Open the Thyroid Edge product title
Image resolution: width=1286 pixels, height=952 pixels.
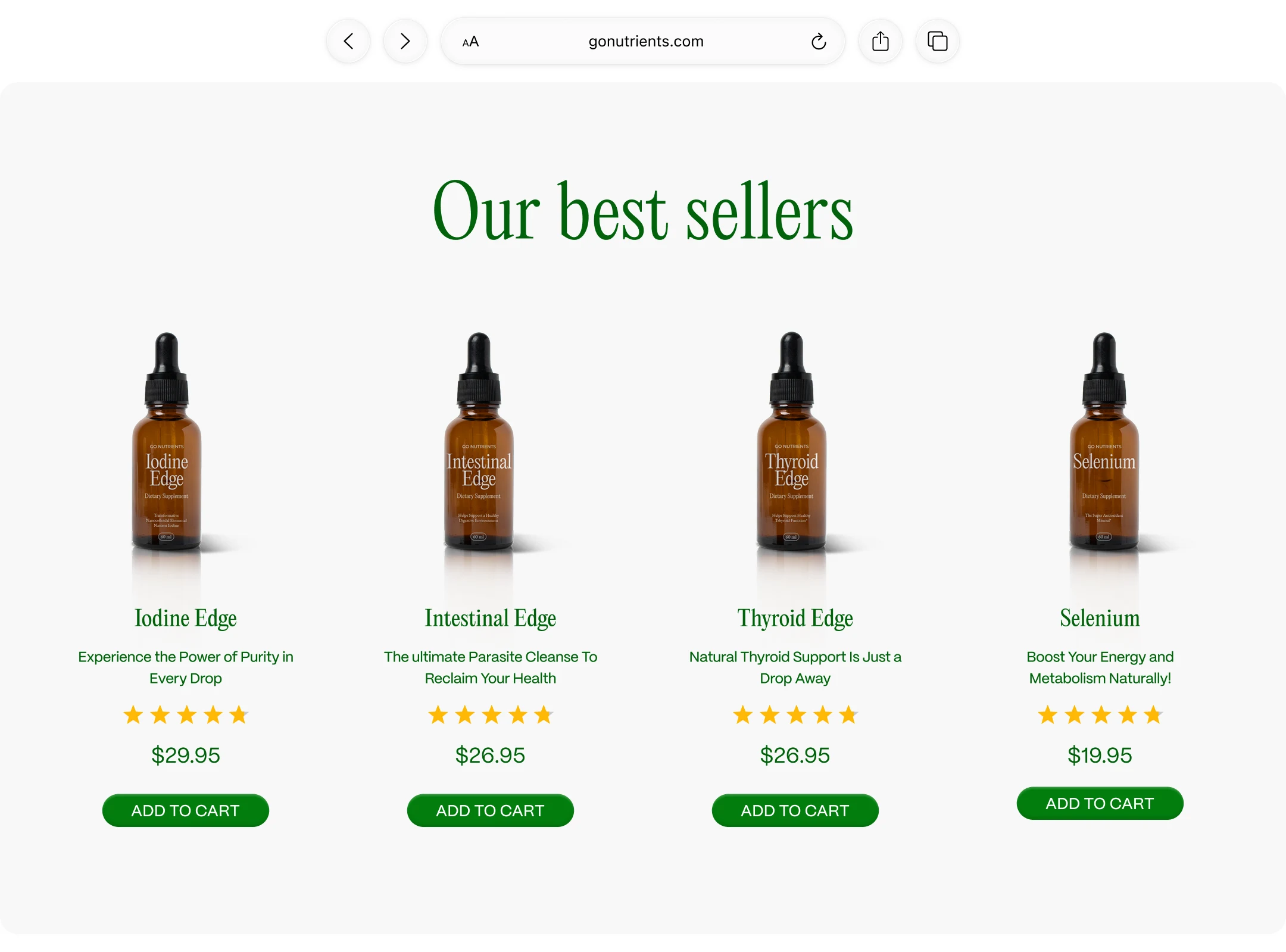pos(795,618)
